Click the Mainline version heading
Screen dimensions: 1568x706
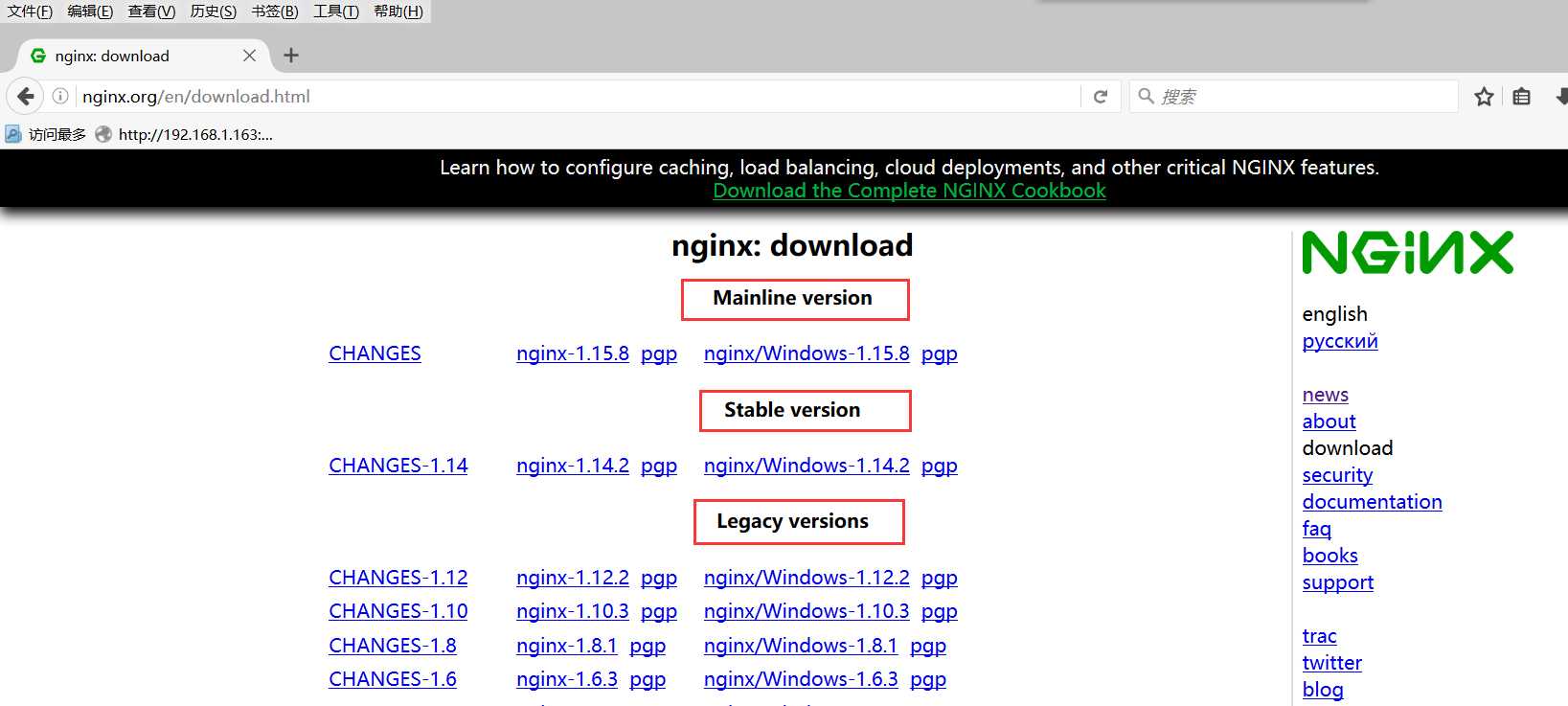tap(793, 298)
